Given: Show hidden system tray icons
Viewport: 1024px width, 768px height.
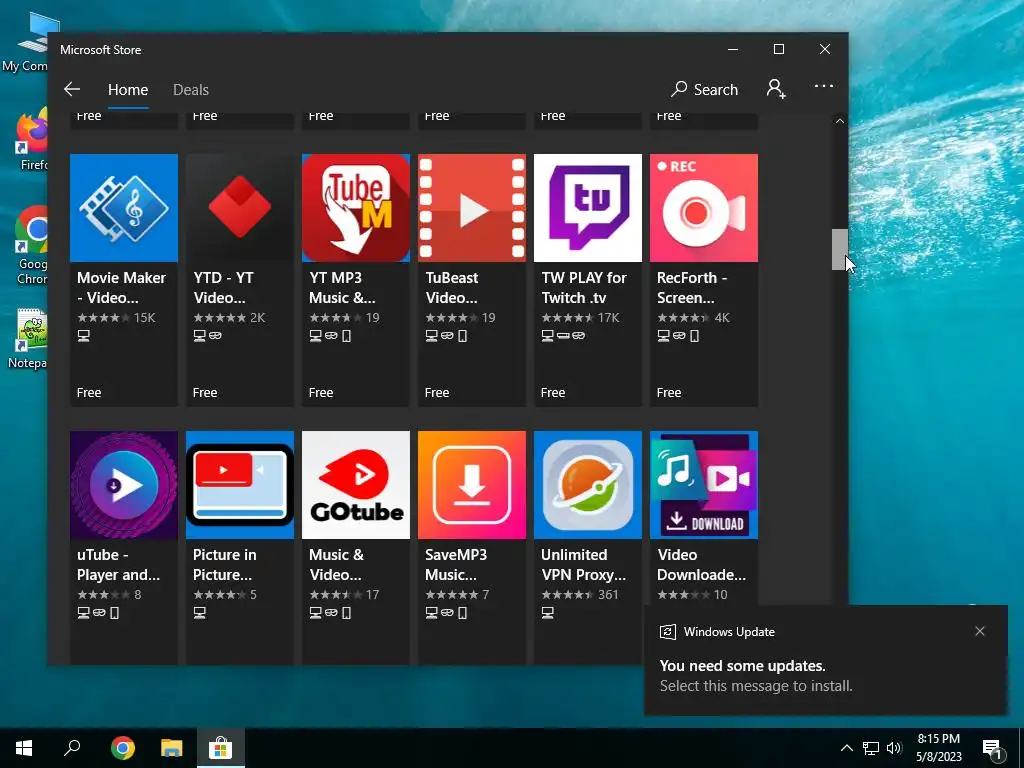Looking at the screenshot, I should pos(846,748).
